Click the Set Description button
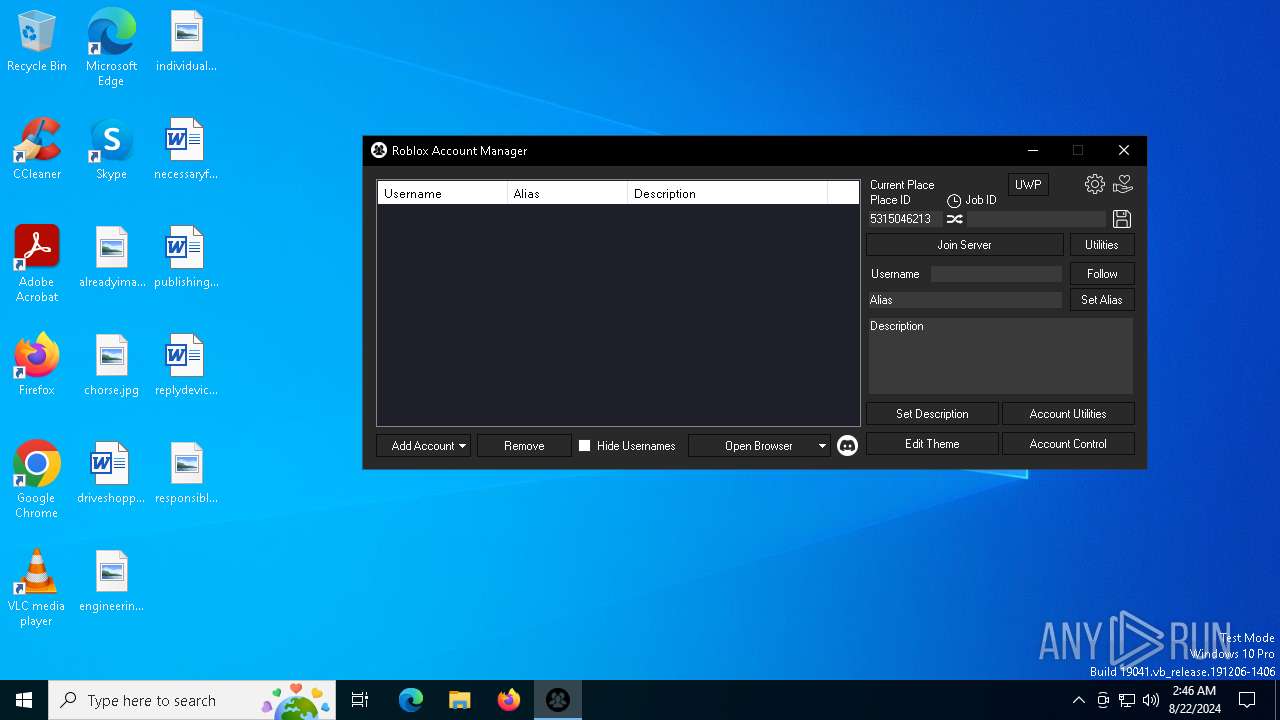Screen dimensions: 1280x720 pyautogui.click(x=932, y=414)
